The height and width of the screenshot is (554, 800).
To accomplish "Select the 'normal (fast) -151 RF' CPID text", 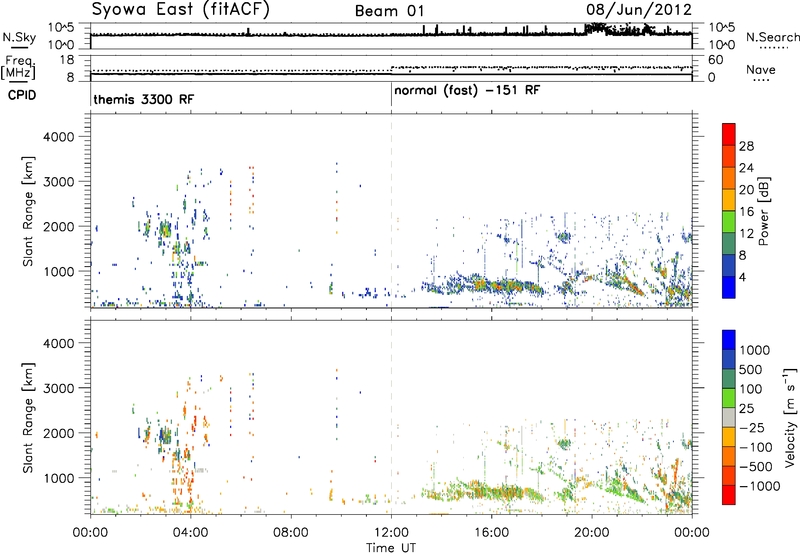I will point(467,91).
